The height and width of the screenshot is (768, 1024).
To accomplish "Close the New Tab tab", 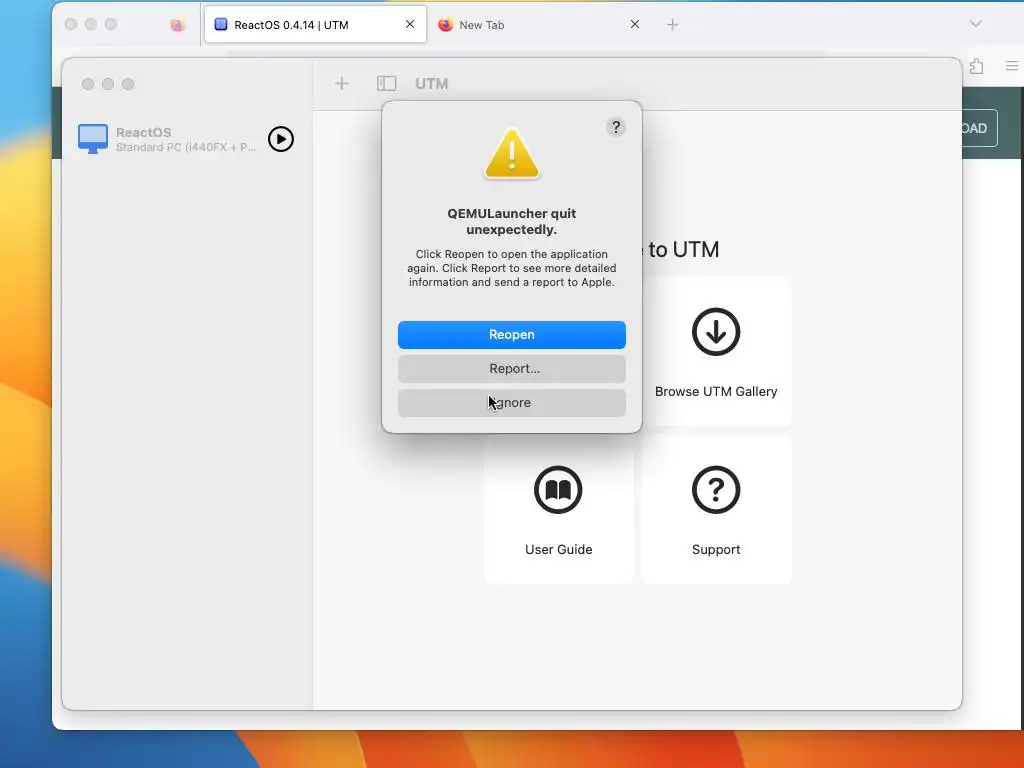I will tap(635, 24).
